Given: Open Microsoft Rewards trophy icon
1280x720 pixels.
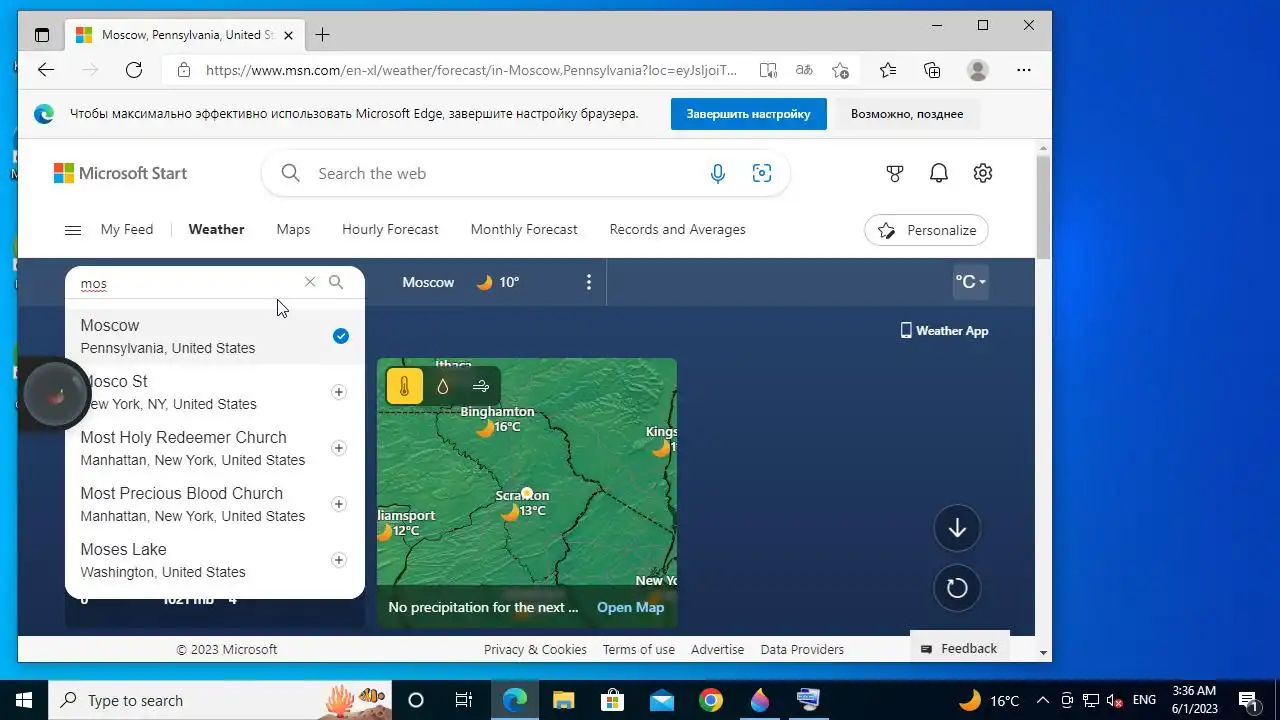Looking at the screenshot, I should [x=895, y=173].
